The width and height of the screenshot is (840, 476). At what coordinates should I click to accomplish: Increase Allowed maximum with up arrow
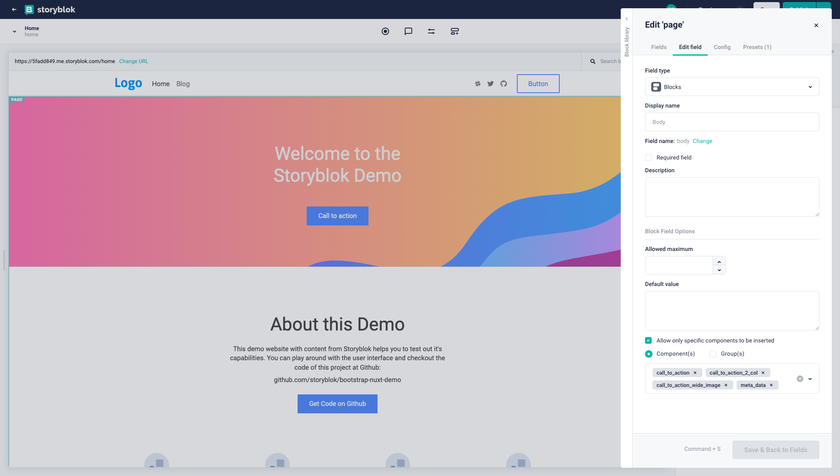coord(719,261)
